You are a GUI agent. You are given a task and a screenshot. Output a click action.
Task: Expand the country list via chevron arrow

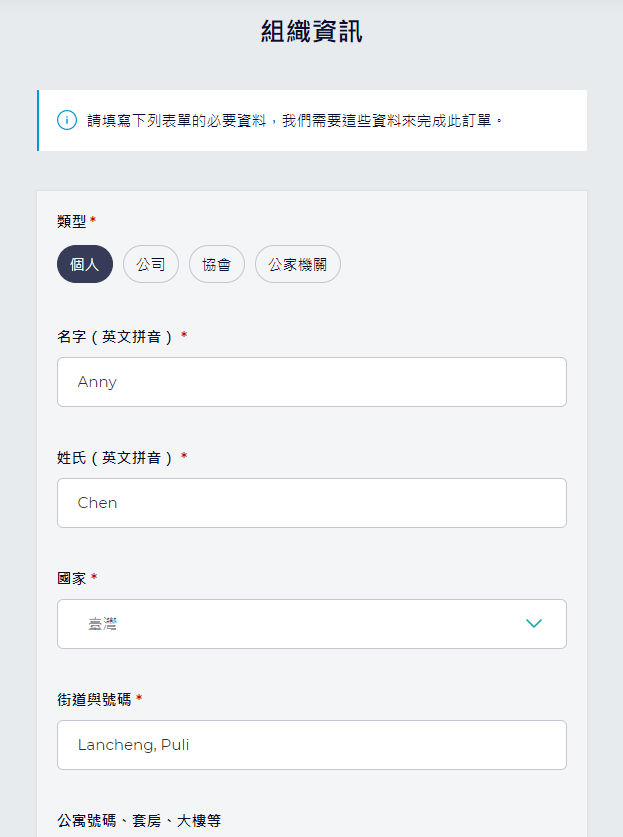tap(534, 623)
